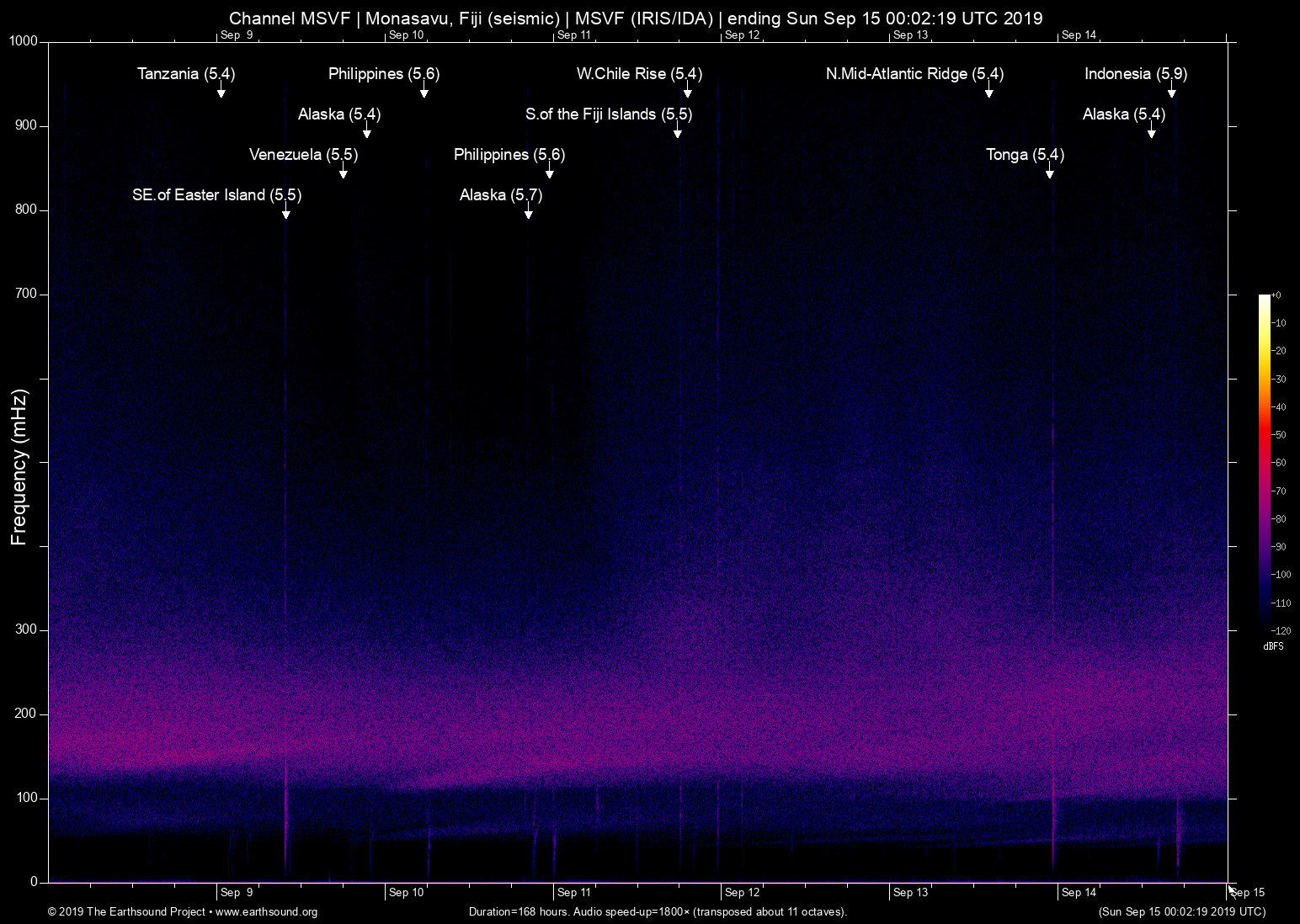
Task: Click the SE.of Easter Island (5.5) label
Action: 216,195
